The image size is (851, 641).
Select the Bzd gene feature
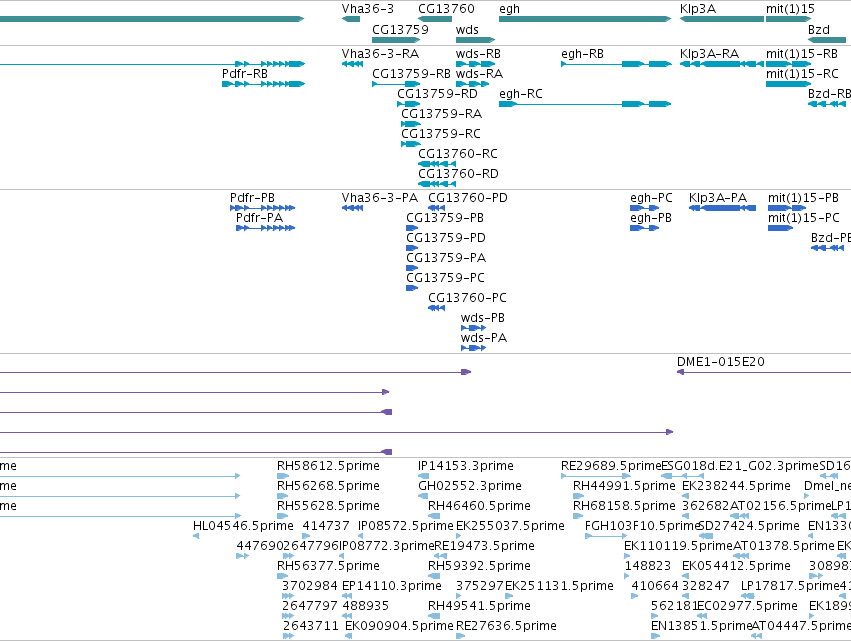[827, 40]
